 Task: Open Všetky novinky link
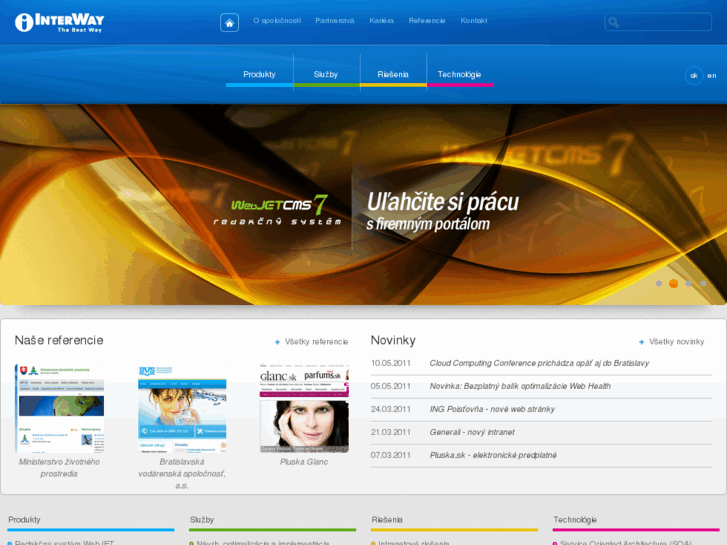coord(676,342)
